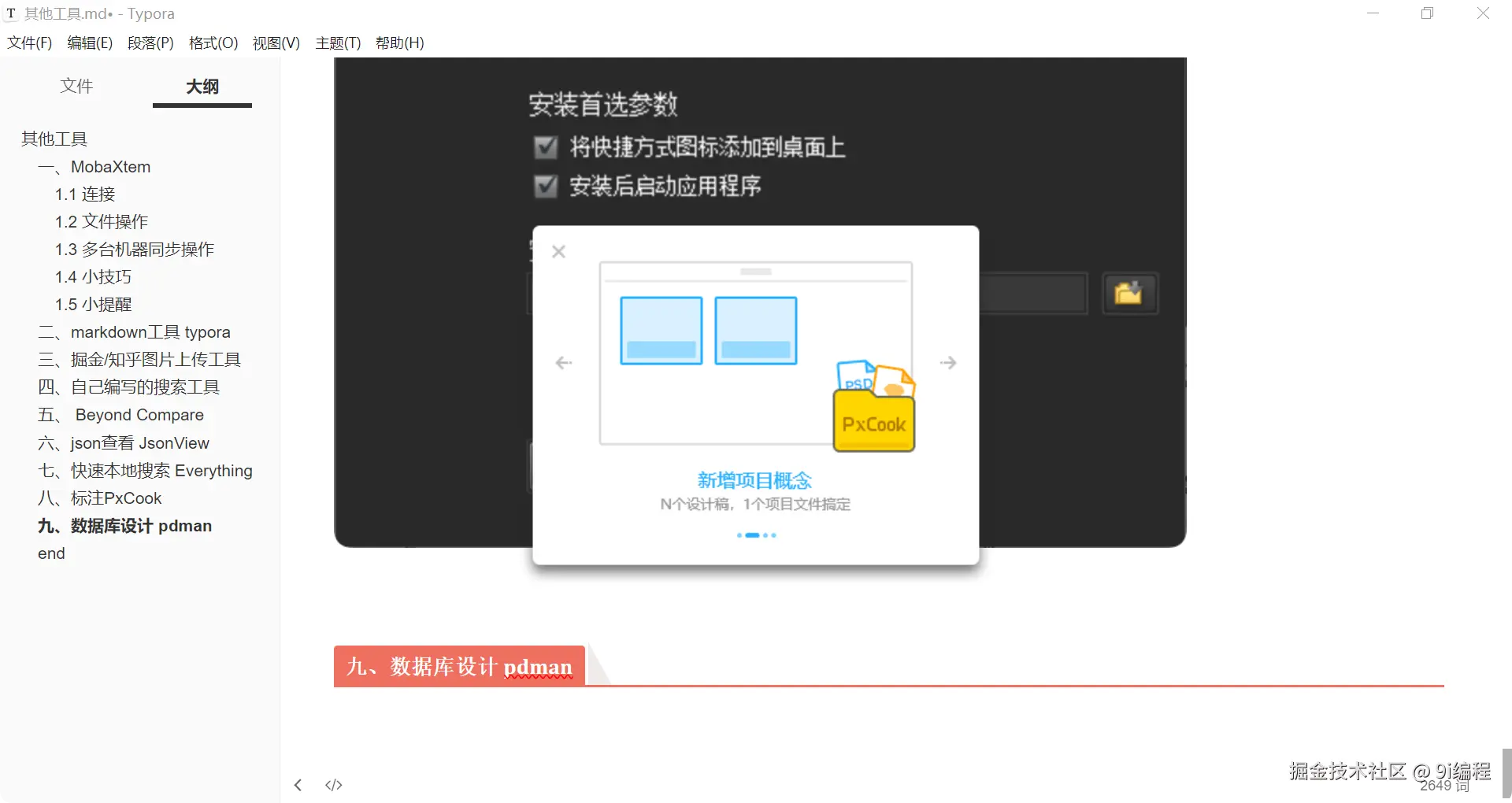Open the 文件(F) menu
The width and height of the screenshot is (1512, 803).
[x=30, y=43]
